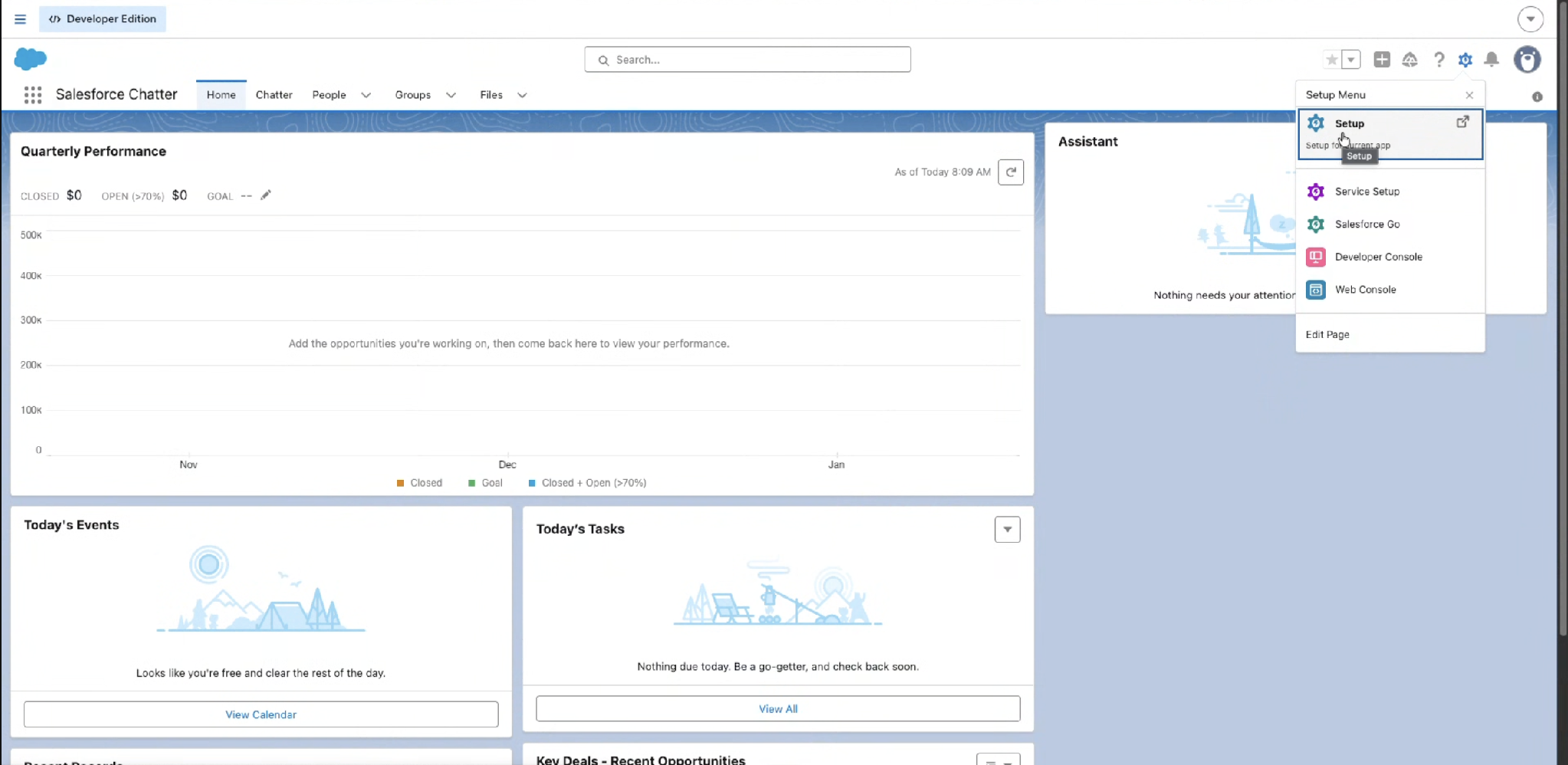This screenshot has width=1568, height=765.
Task: Open the global actions plus icon
Action: tap(1382, 60)
